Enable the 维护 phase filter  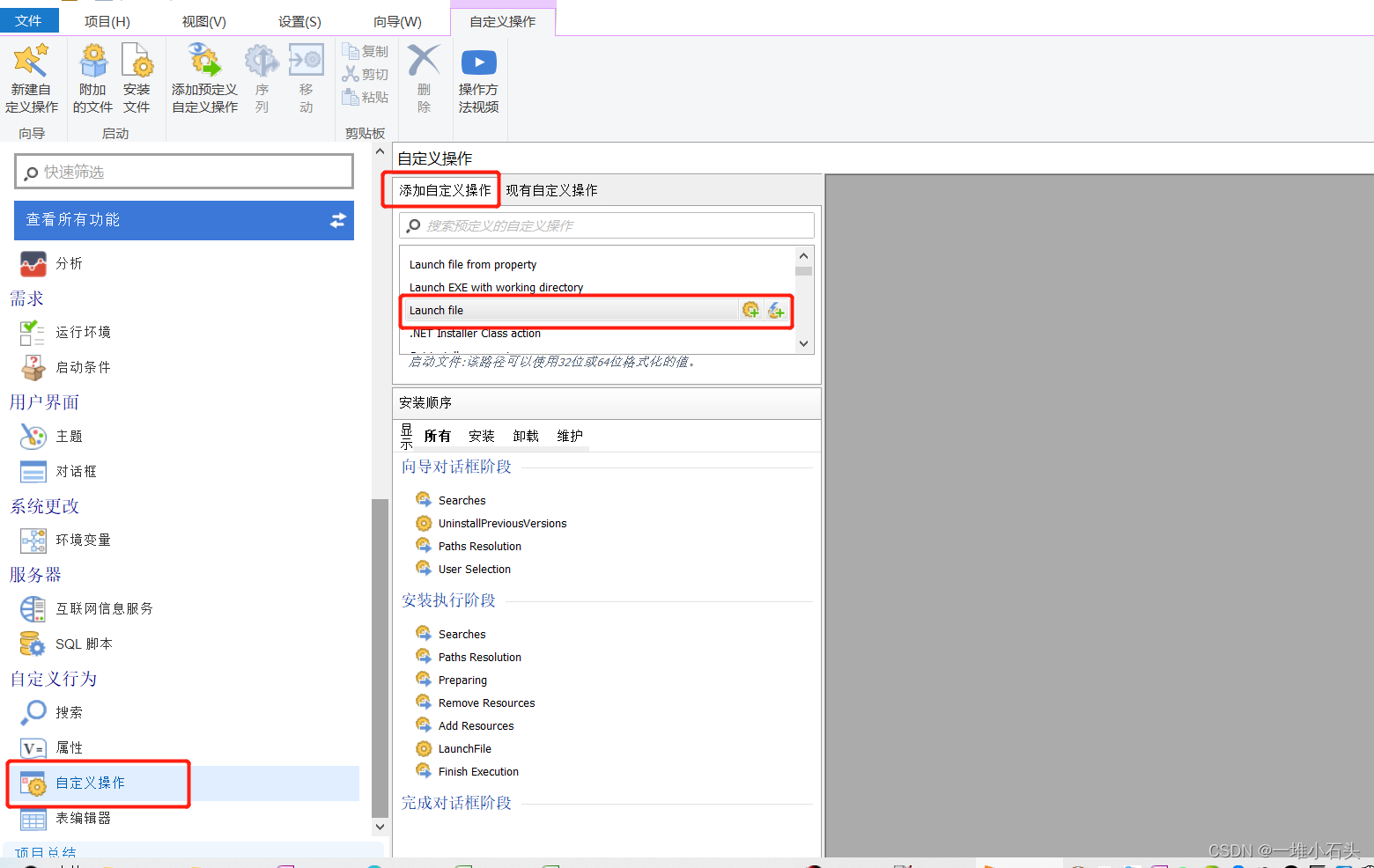click(569, 435)
